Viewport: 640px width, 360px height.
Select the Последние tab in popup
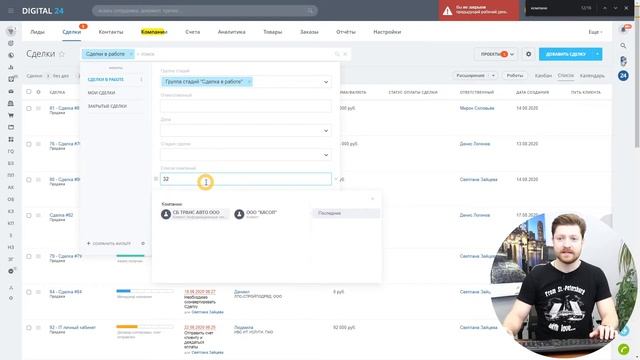coord(346,213)
